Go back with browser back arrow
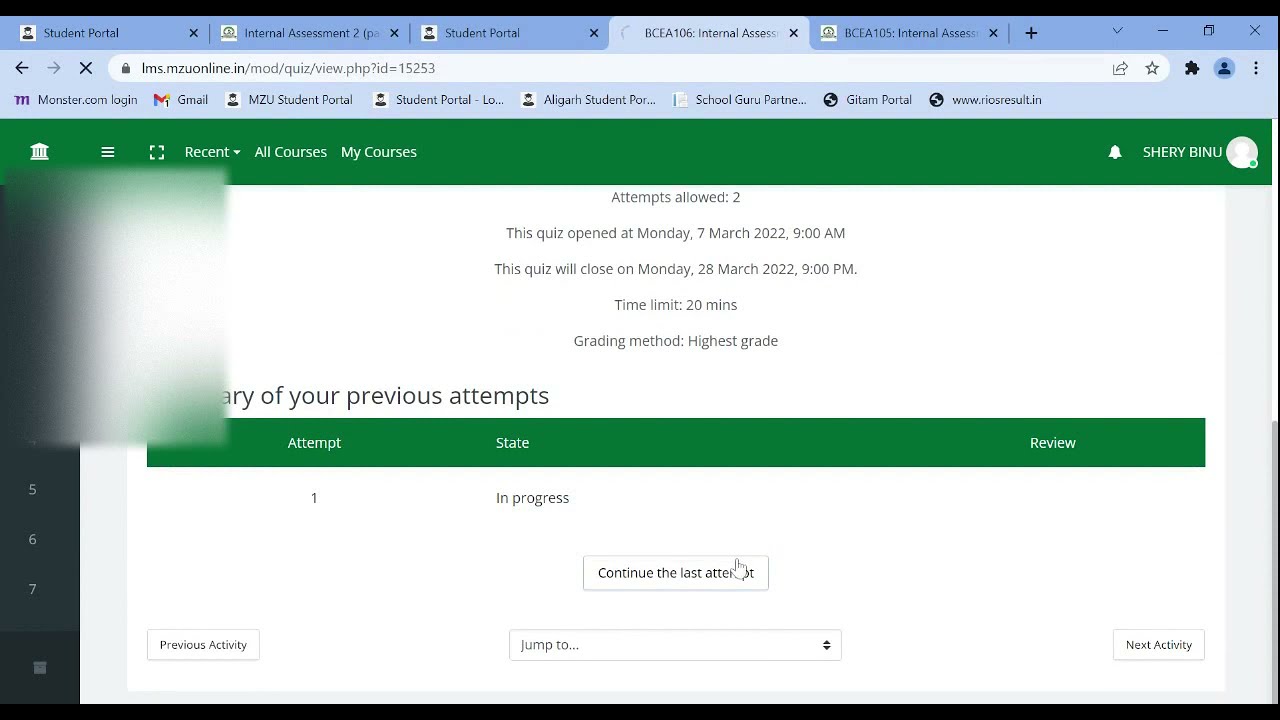The height and width of the screenshot is (720, 1280). 22,68
